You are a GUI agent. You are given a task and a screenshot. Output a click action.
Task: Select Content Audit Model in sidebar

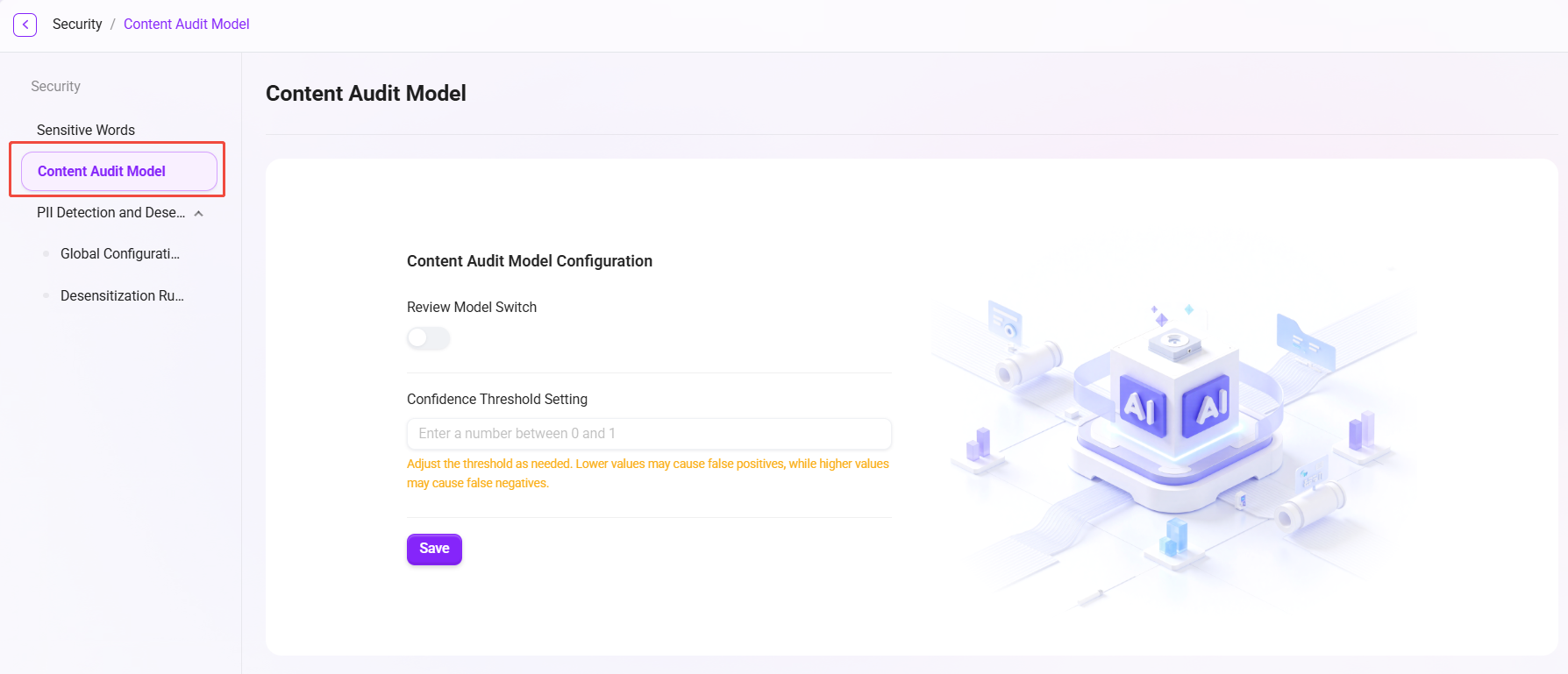click(119, 171)
